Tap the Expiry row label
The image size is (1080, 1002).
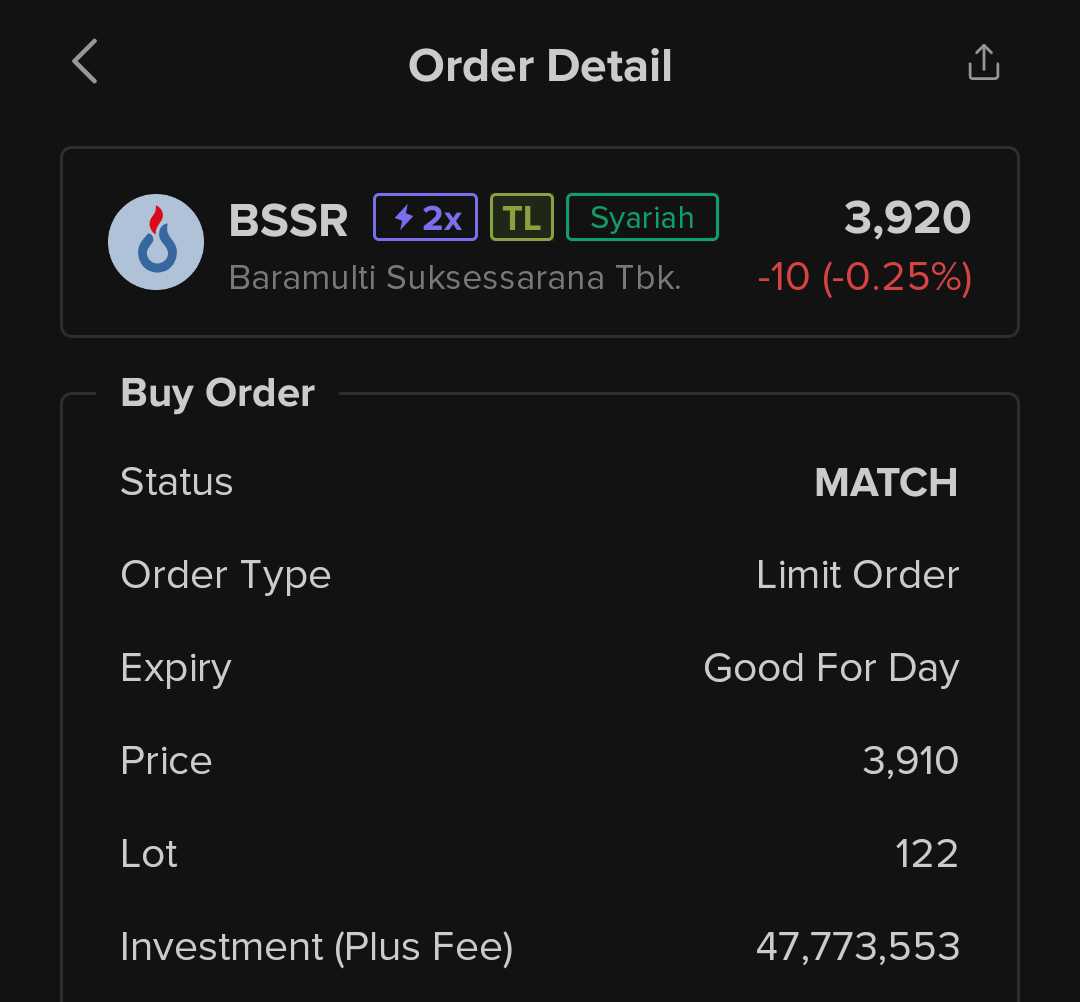pyautogui.click(x=176, y=668)
